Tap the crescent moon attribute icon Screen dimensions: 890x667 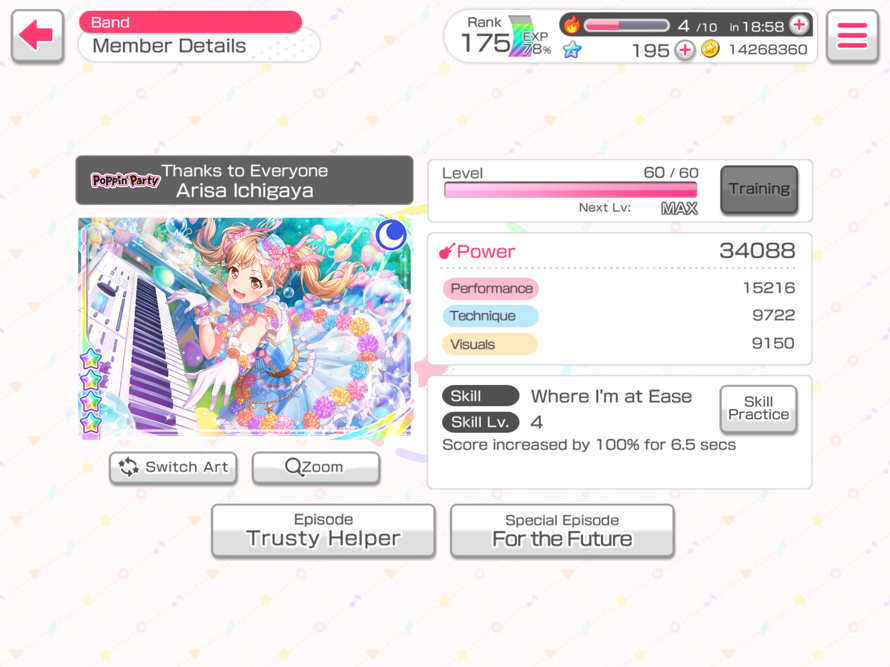[x=391, y=234]
